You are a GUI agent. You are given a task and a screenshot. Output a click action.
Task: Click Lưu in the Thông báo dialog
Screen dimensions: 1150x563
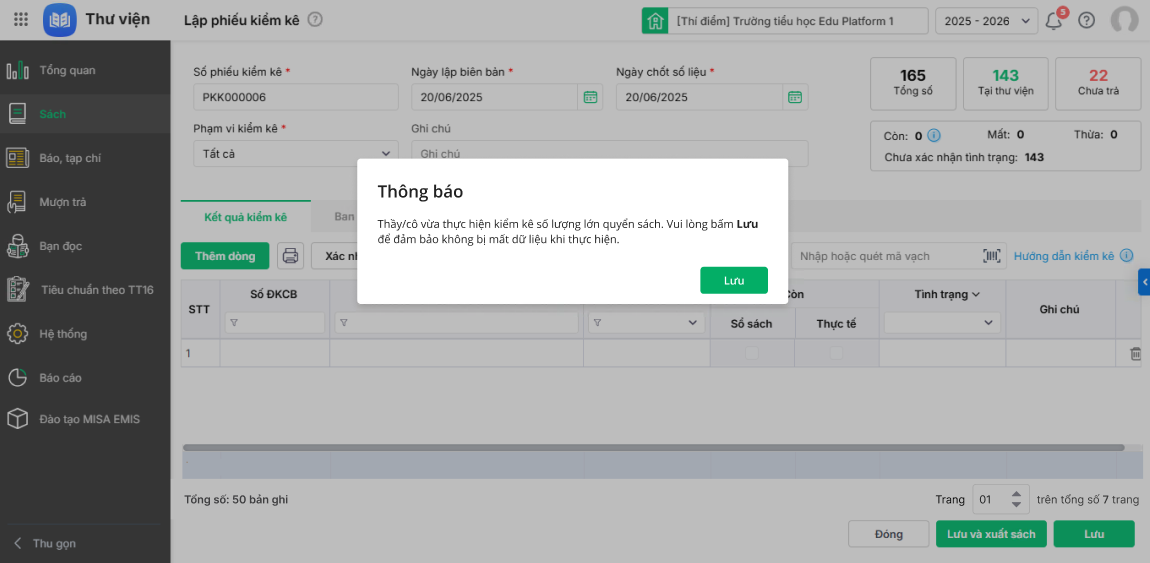point(734,281)
